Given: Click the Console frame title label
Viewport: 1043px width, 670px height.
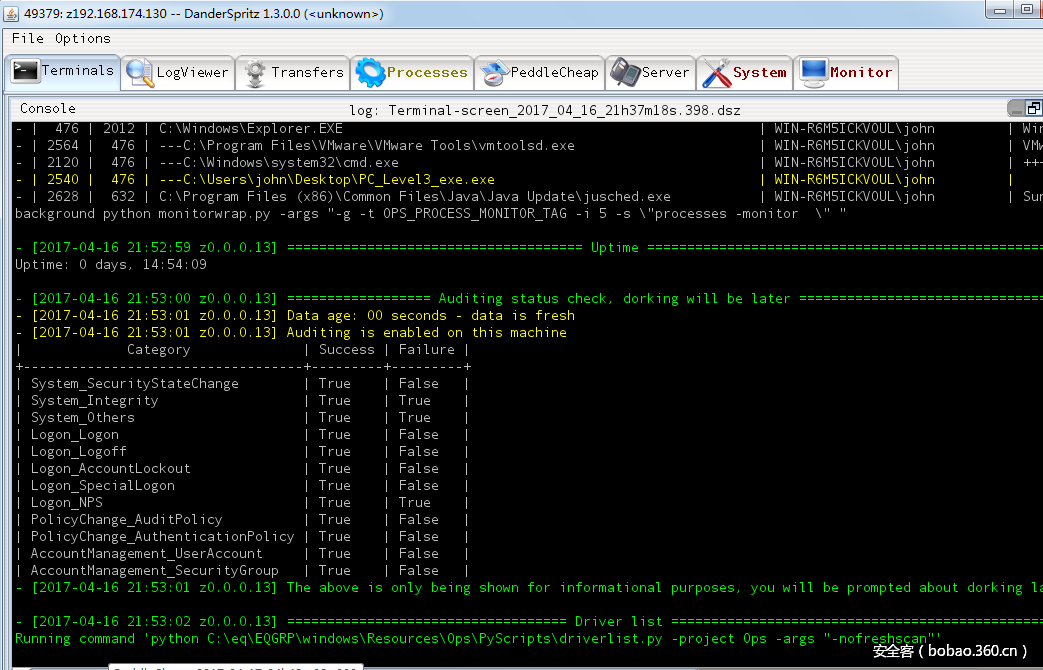Looking at the screenshot, I should click(48, 108).
